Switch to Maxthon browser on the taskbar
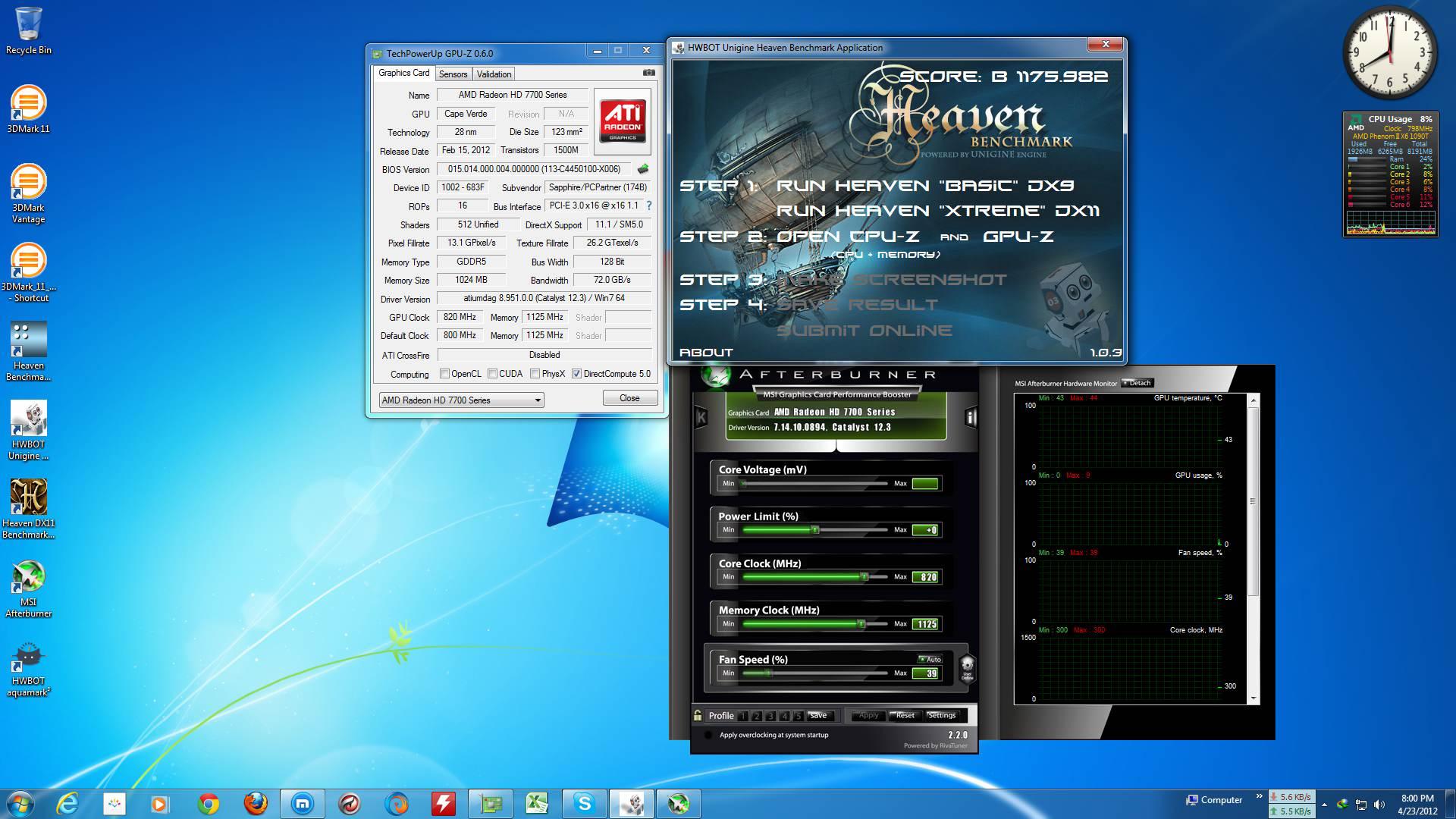Screen dimensions: 1456x819 point(302,803)
